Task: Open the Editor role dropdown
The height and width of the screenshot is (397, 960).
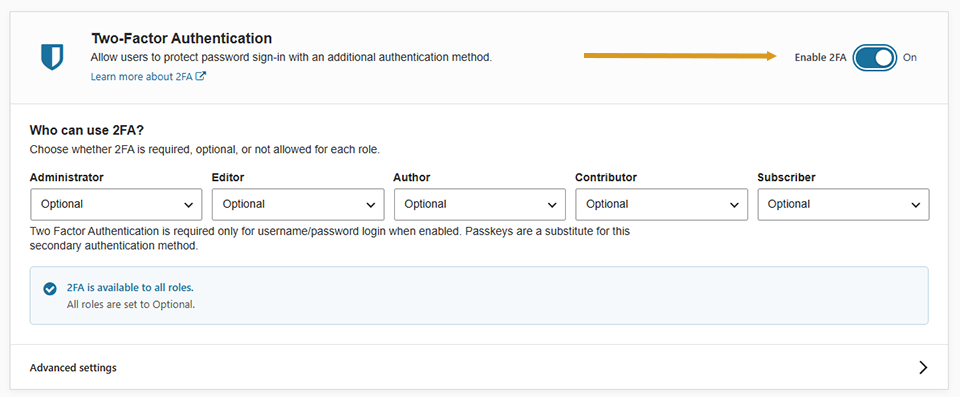Action: 298,204
